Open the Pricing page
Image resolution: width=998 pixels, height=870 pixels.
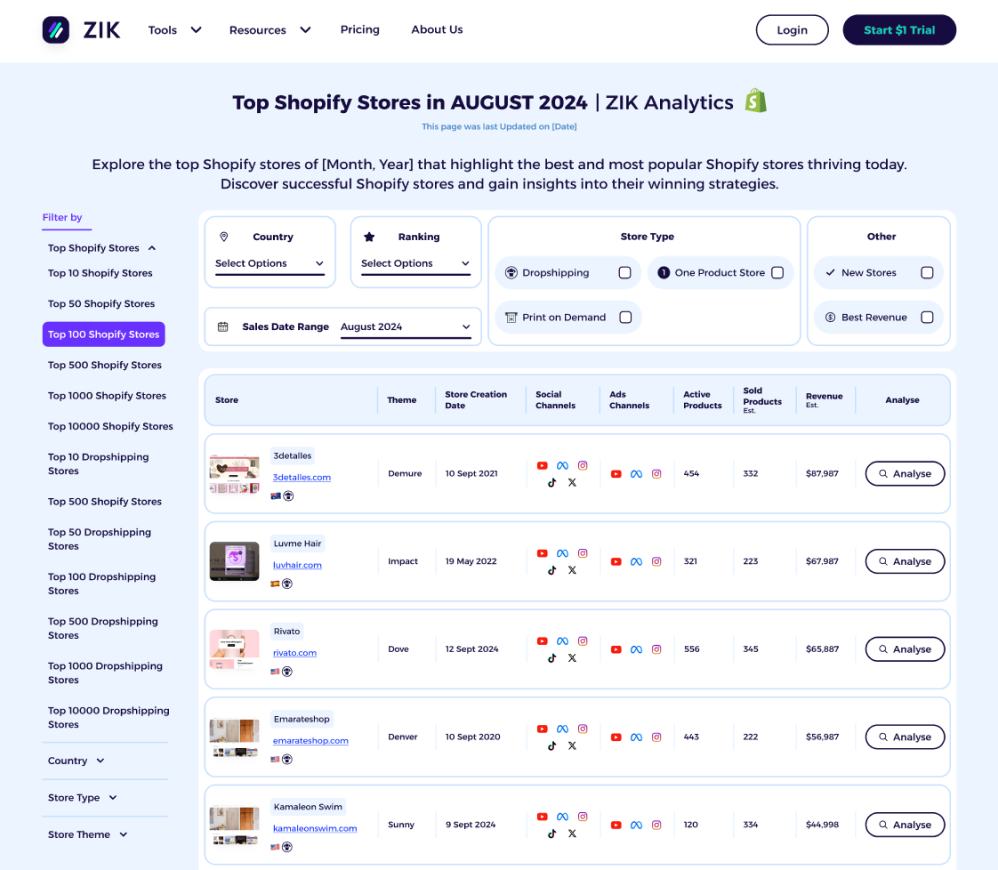tap(360, 29)
